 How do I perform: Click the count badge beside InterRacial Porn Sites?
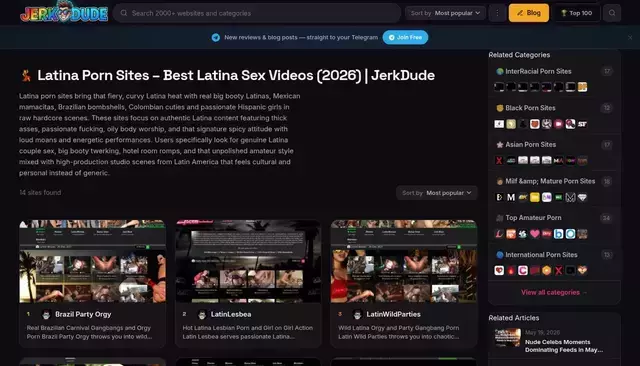[x=607, y=71]
